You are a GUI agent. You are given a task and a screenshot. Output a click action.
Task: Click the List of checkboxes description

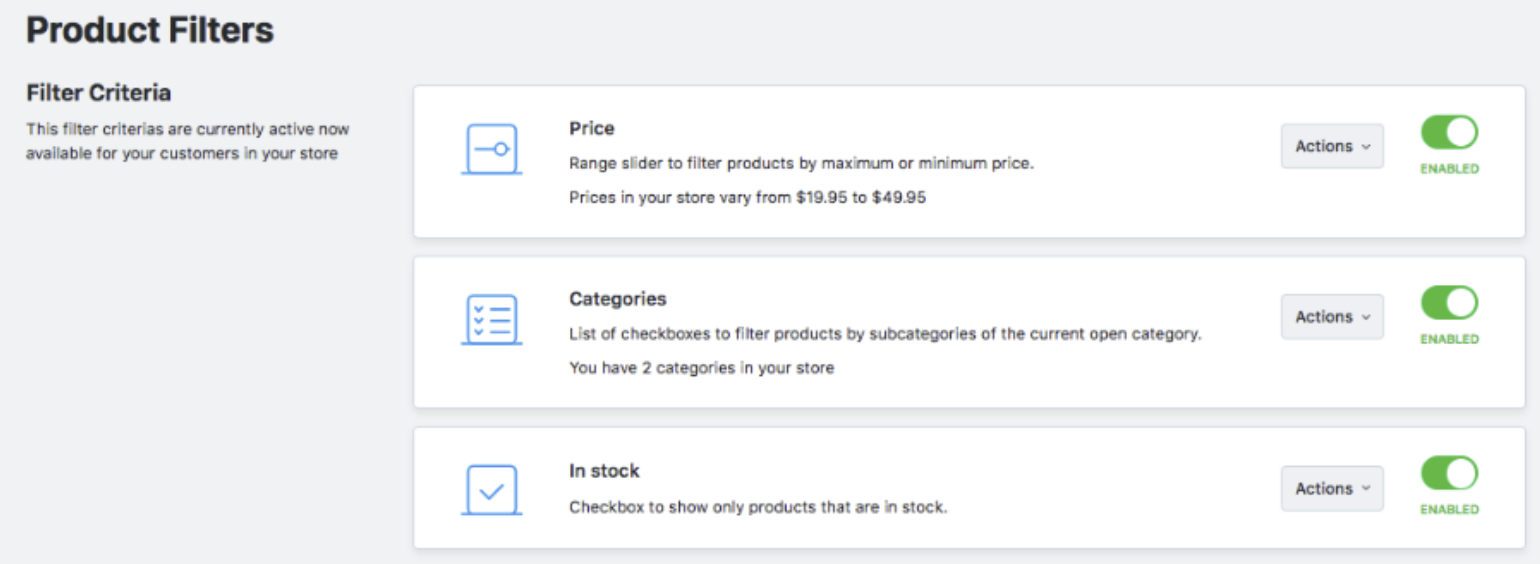(x=885, y=334)
